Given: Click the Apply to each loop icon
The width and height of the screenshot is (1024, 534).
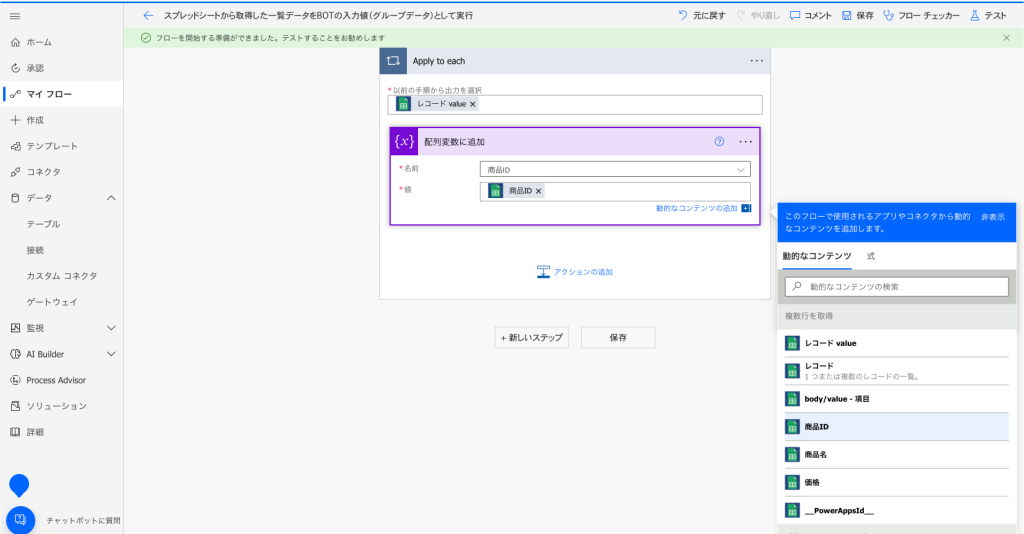Looking at the screenshot, I should [x=393, y=61].
